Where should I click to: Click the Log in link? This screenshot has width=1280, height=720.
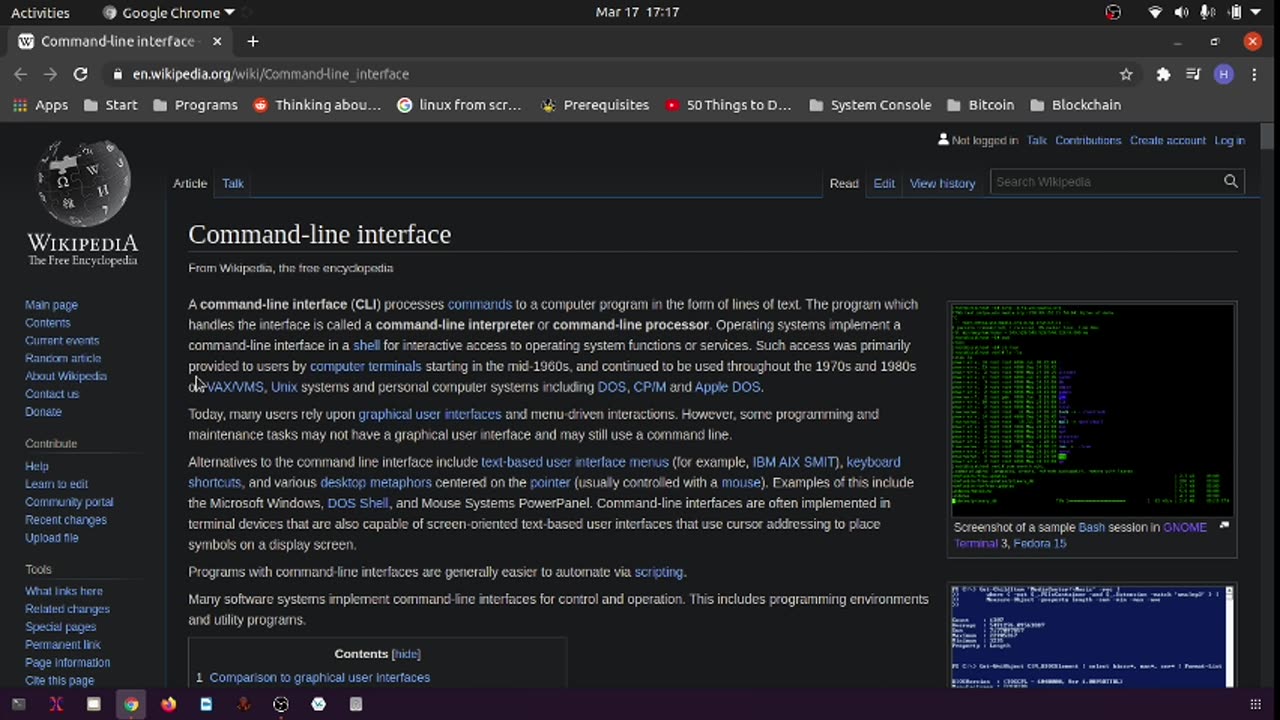(1229, 140)
